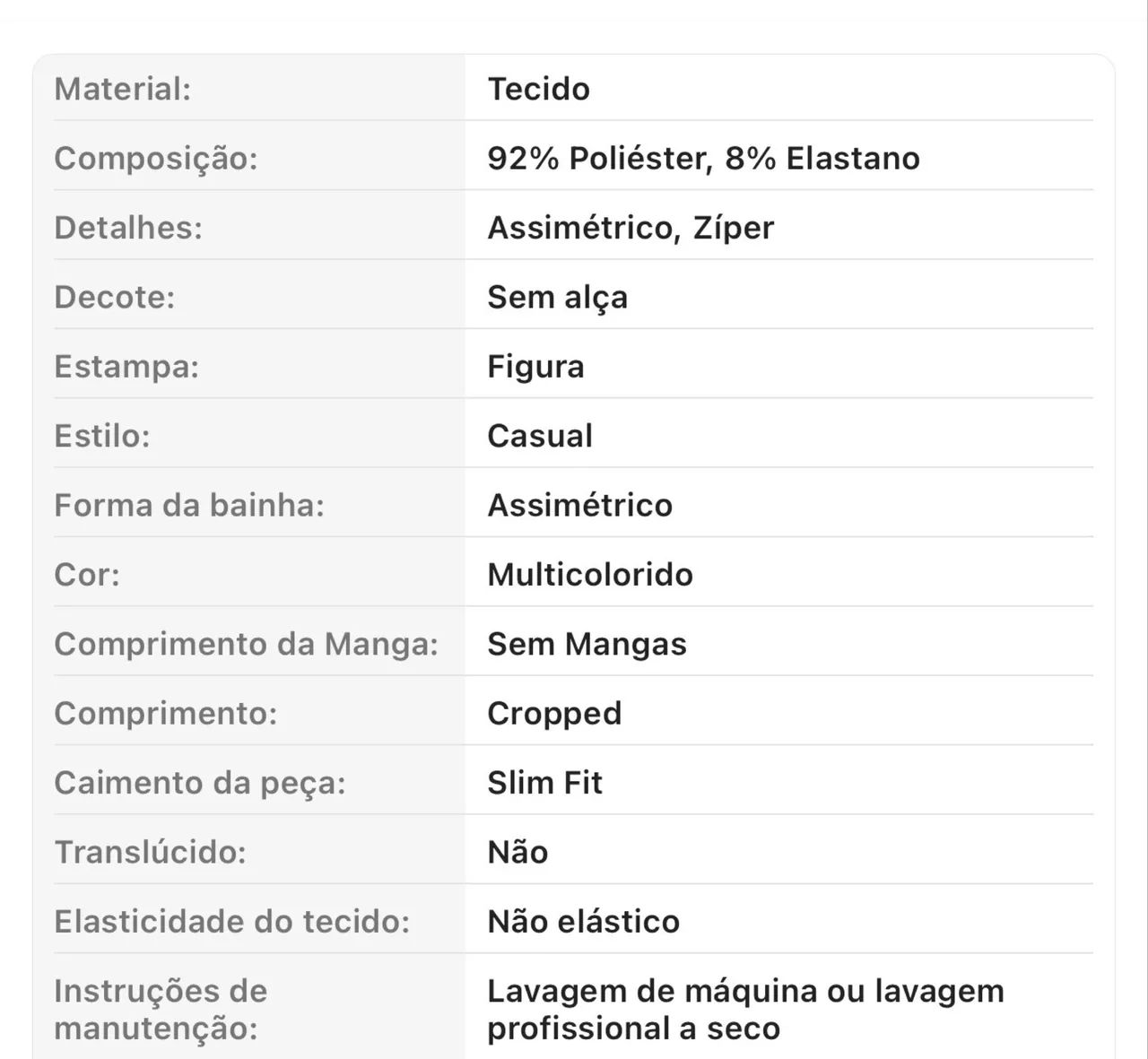Click the Decote label
The height and width of the screenshot is (1059, 1148).
click(115, 297)
